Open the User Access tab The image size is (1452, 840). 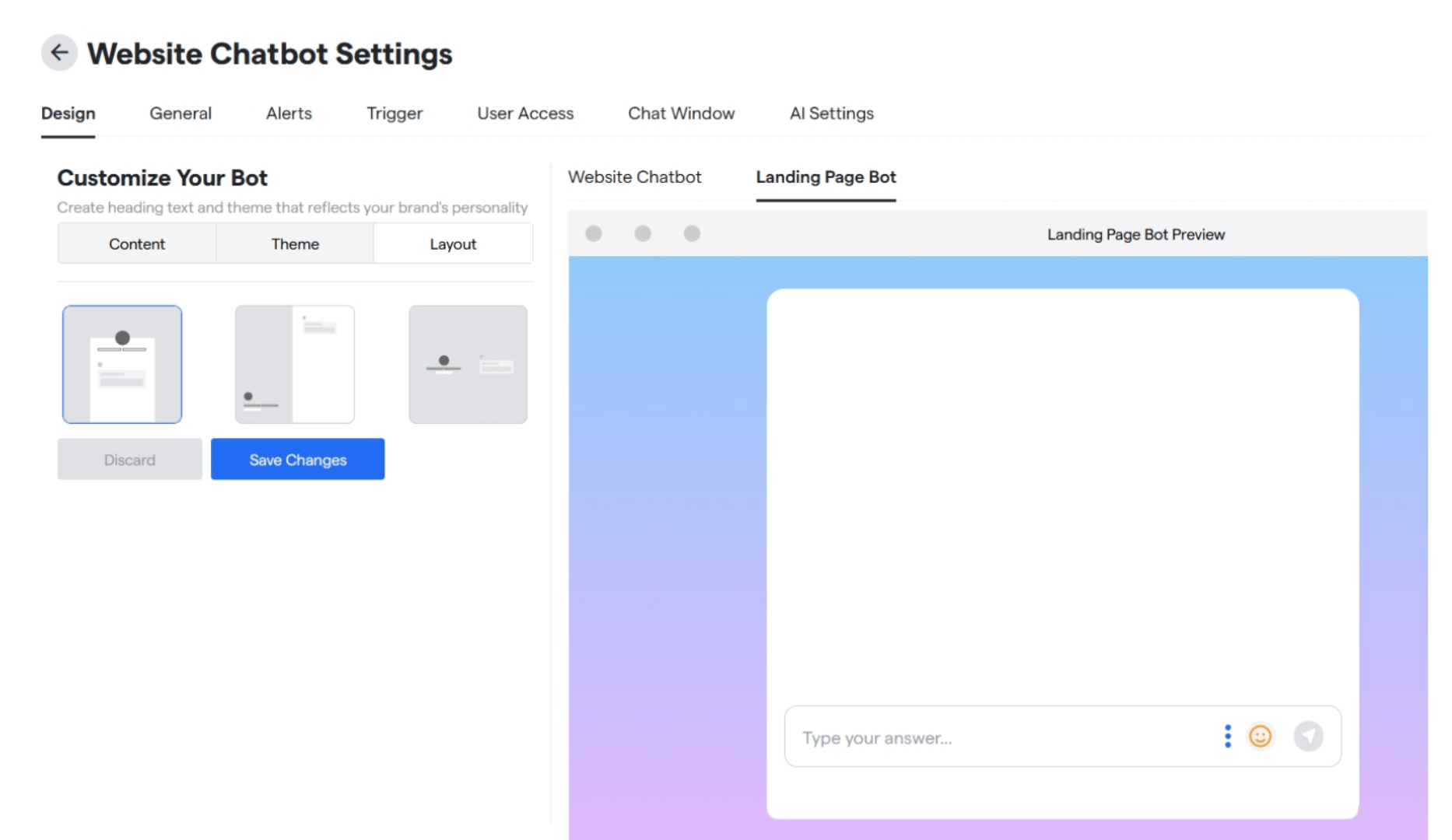click(525, 114)
